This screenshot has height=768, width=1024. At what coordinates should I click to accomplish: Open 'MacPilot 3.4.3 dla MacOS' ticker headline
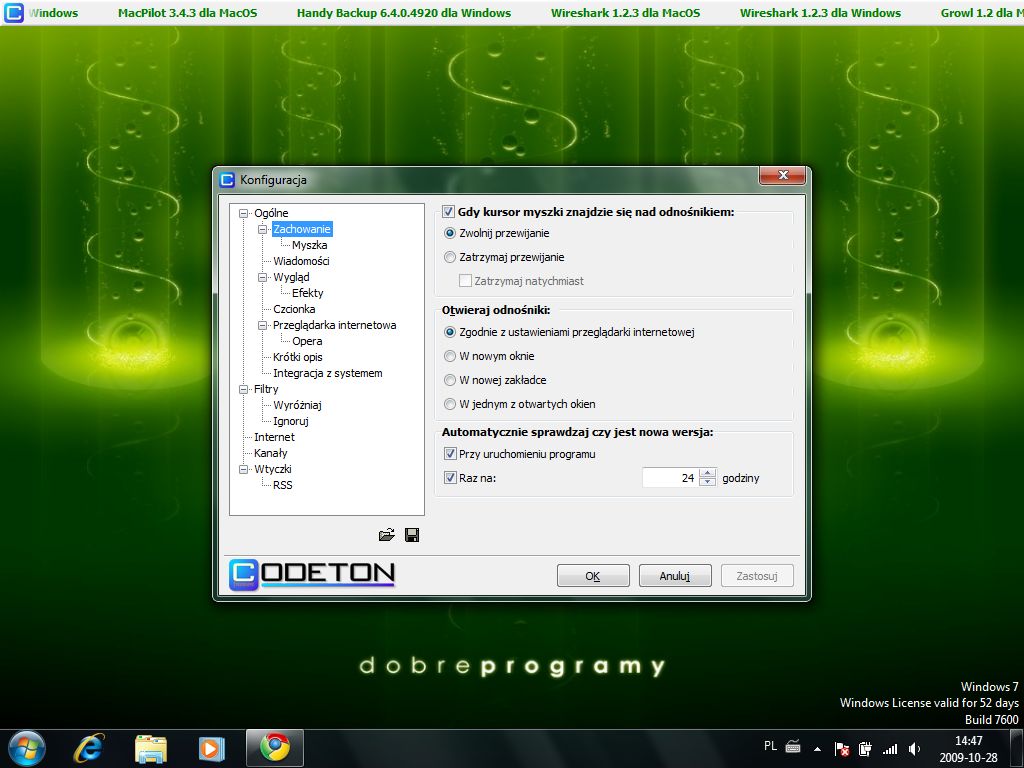[x=187, y=13]
